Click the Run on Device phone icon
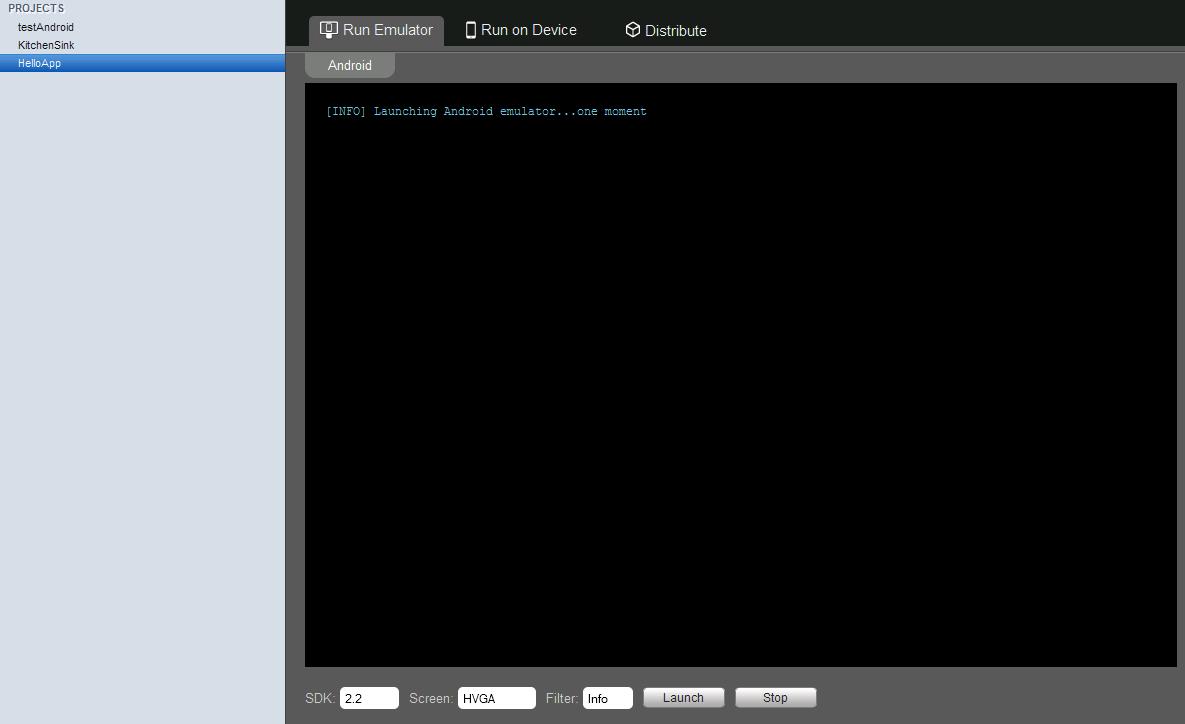This screenshot has width=1185, height=724. pyautogui.click(x=470, y=29)
